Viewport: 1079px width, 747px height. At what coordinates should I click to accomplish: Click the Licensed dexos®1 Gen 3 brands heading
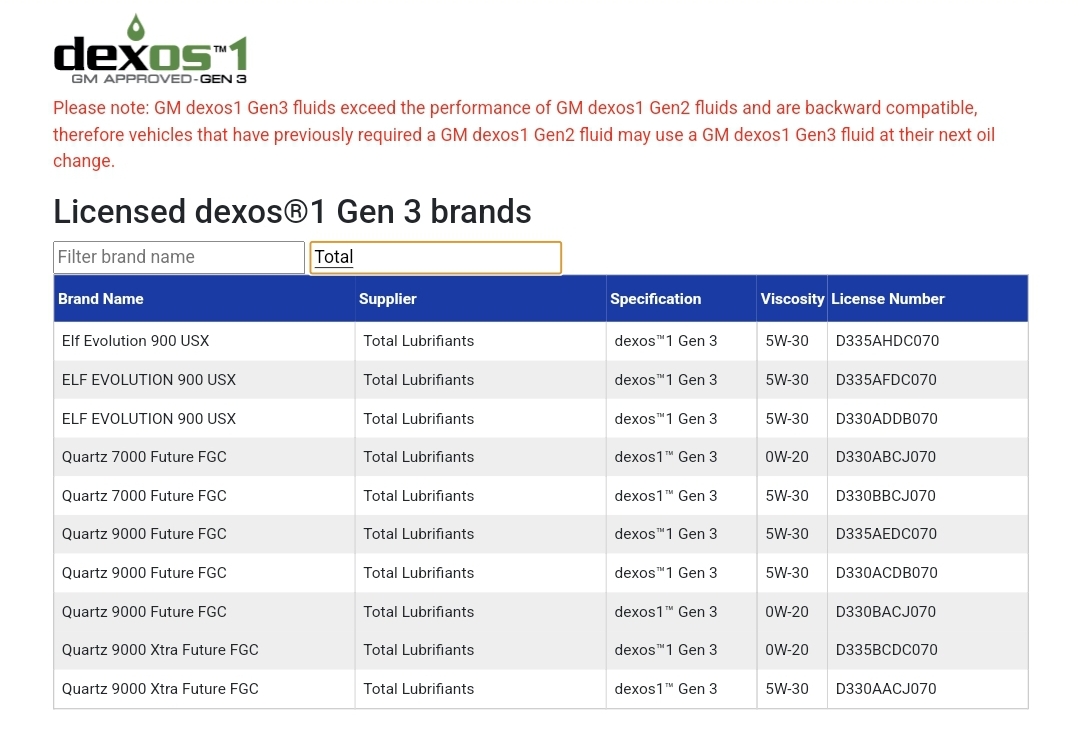coord(292,211)
